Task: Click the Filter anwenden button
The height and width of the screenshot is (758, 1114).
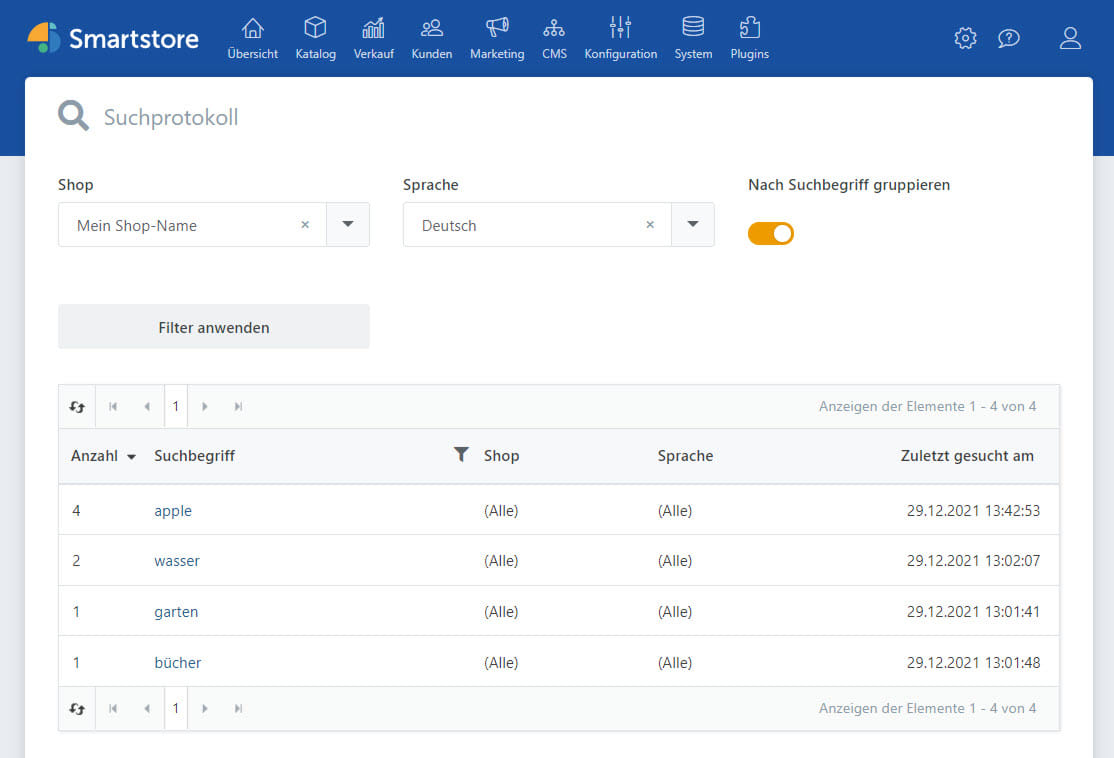Action: 214,327
